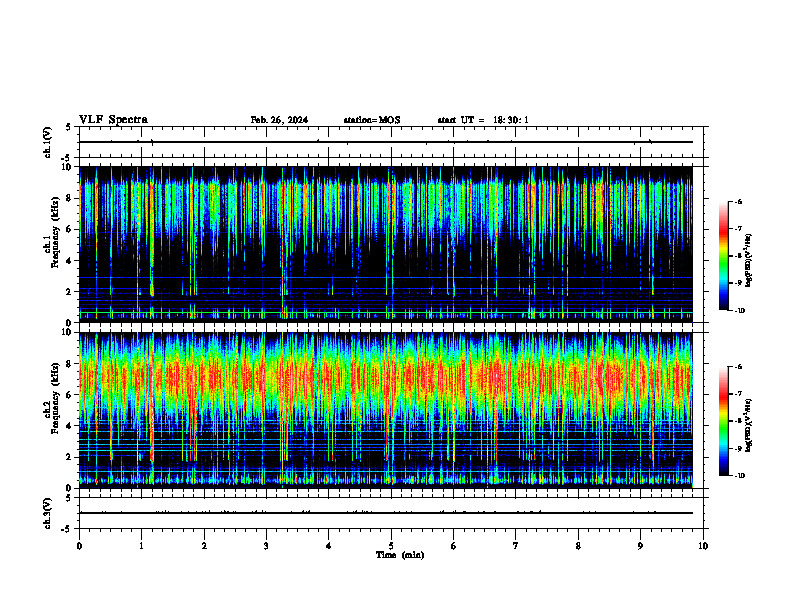Click the ch.2 spectrogram color bar
The width and height of the screenshot is (792, 612).
tap(724, 421)
